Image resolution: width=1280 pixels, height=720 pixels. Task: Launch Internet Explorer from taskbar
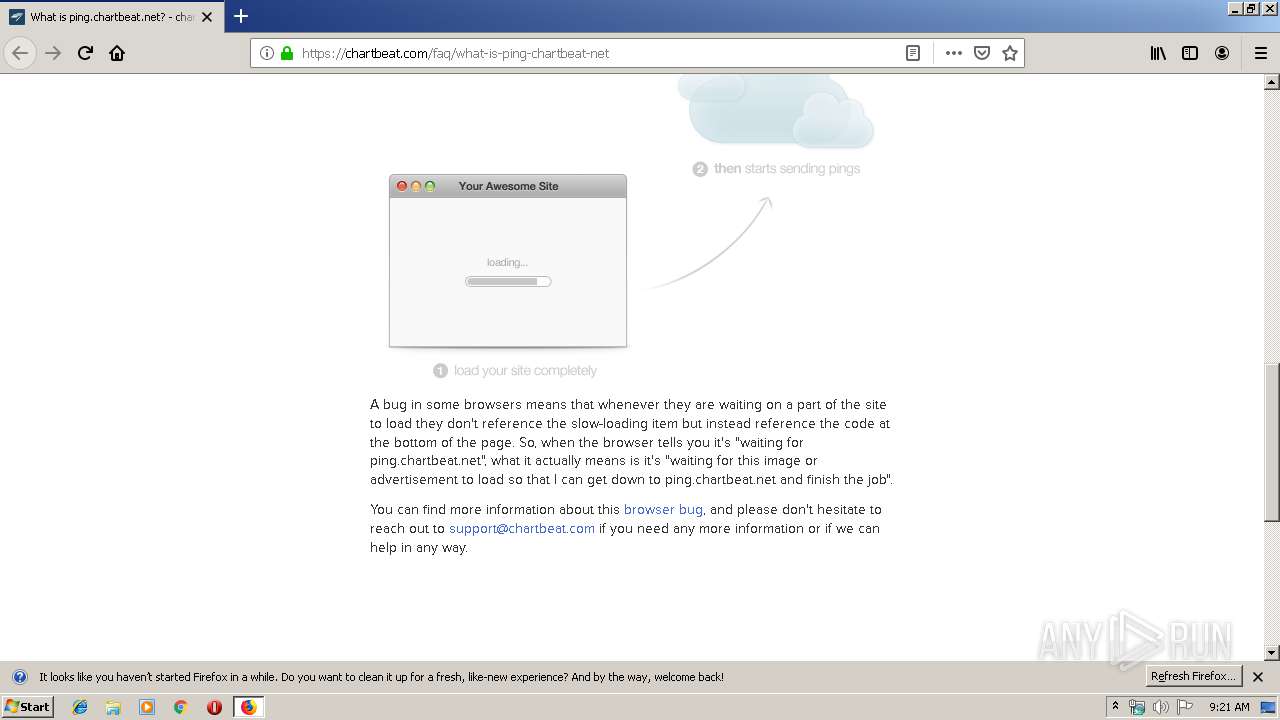pos(80,707)
